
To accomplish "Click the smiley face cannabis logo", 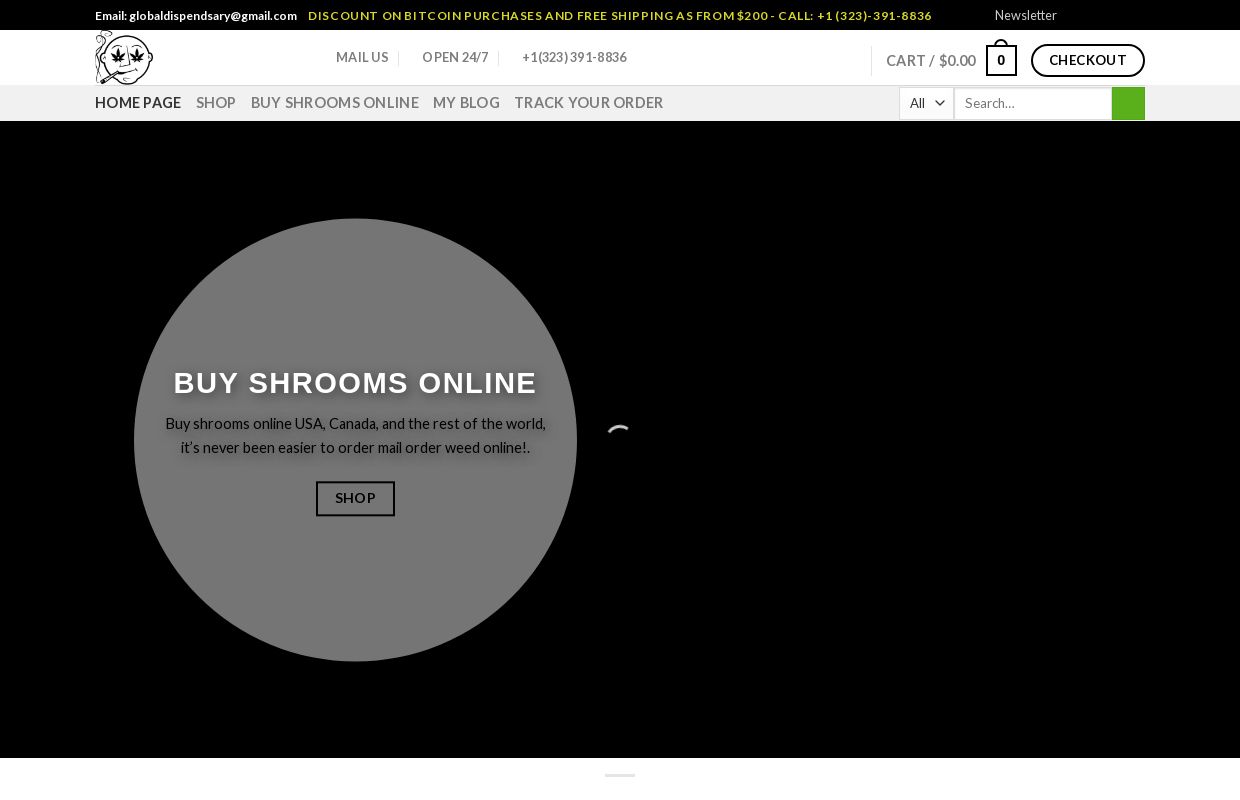I will click(124, 57).
